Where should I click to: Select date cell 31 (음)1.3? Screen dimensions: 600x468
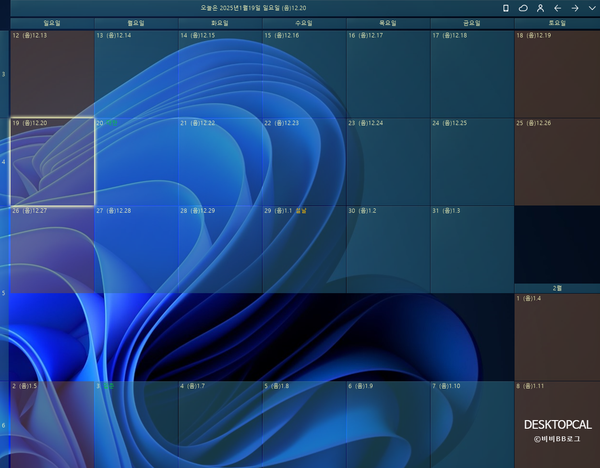pyautogui.click(x=472, y=249)
